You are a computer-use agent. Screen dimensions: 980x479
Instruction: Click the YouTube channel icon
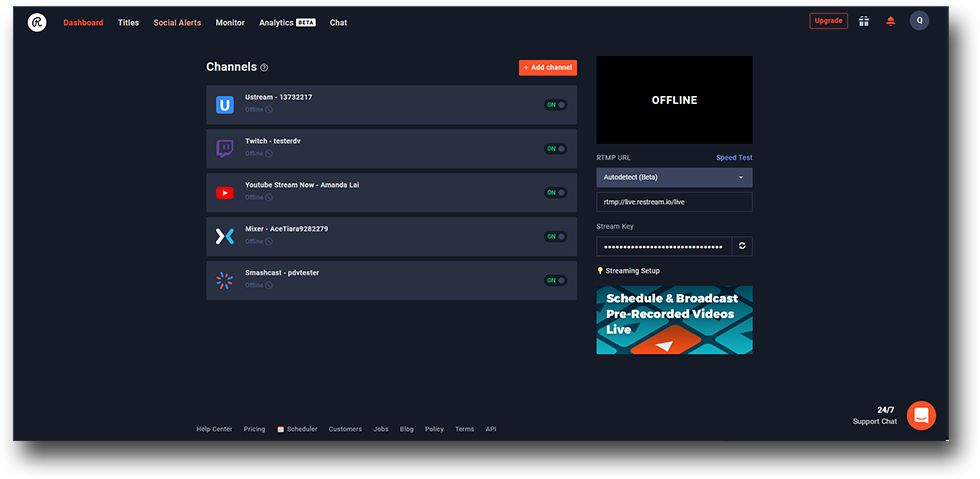pyautogui.click(x=225, y=193)
